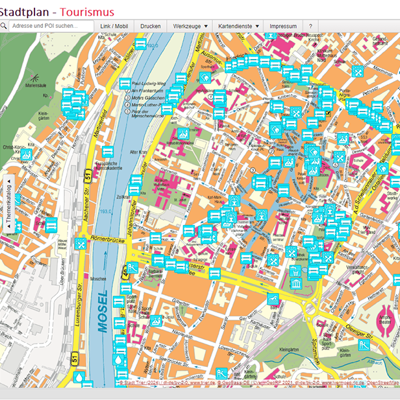Select bench marker on yellow Südallee road

point(215,273)
